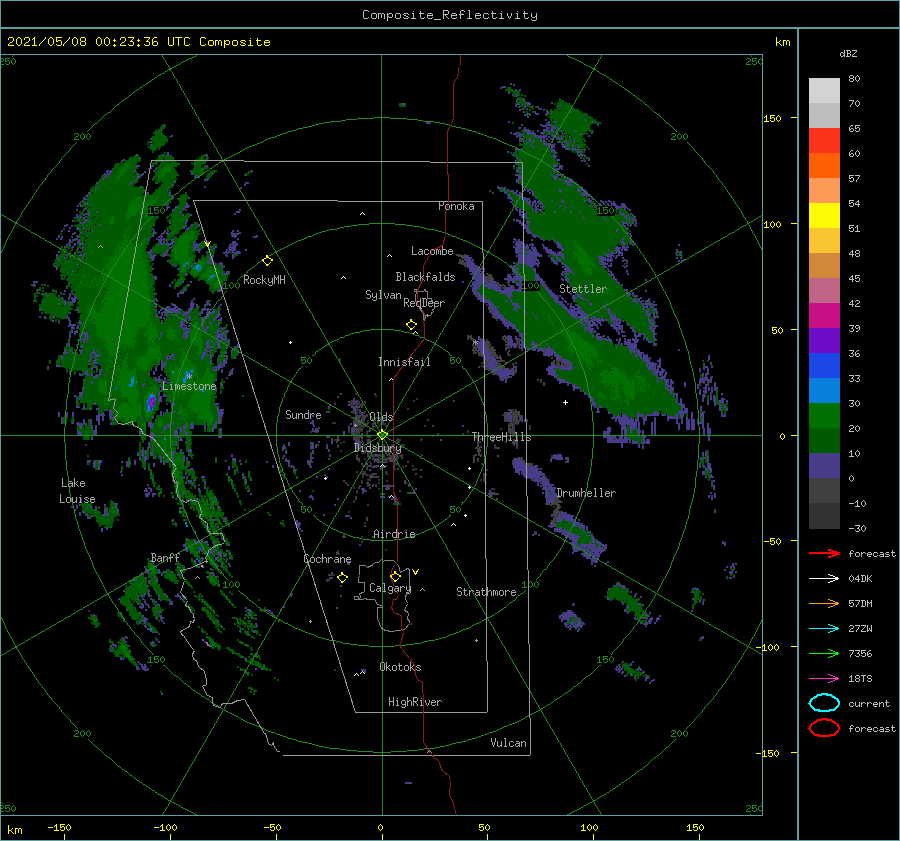Click the Vulcan label
Image resolution: width=900 pixels, height=841 pixels.
pos(509,743)
